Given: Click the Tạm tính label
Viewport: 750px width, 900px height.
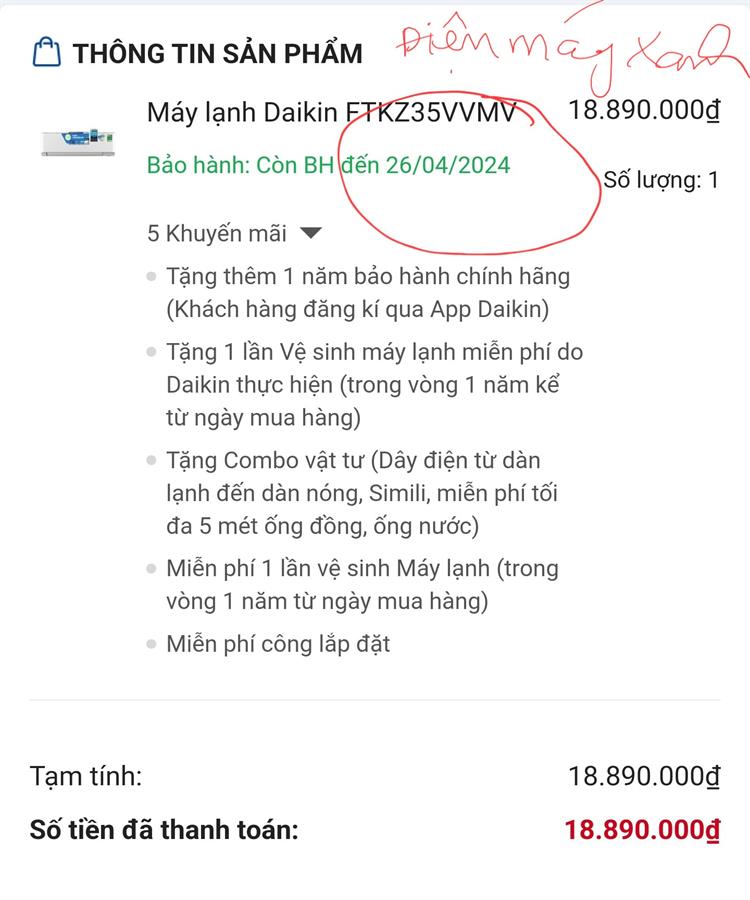Looking at the screenshot, I should click(86, 776).
